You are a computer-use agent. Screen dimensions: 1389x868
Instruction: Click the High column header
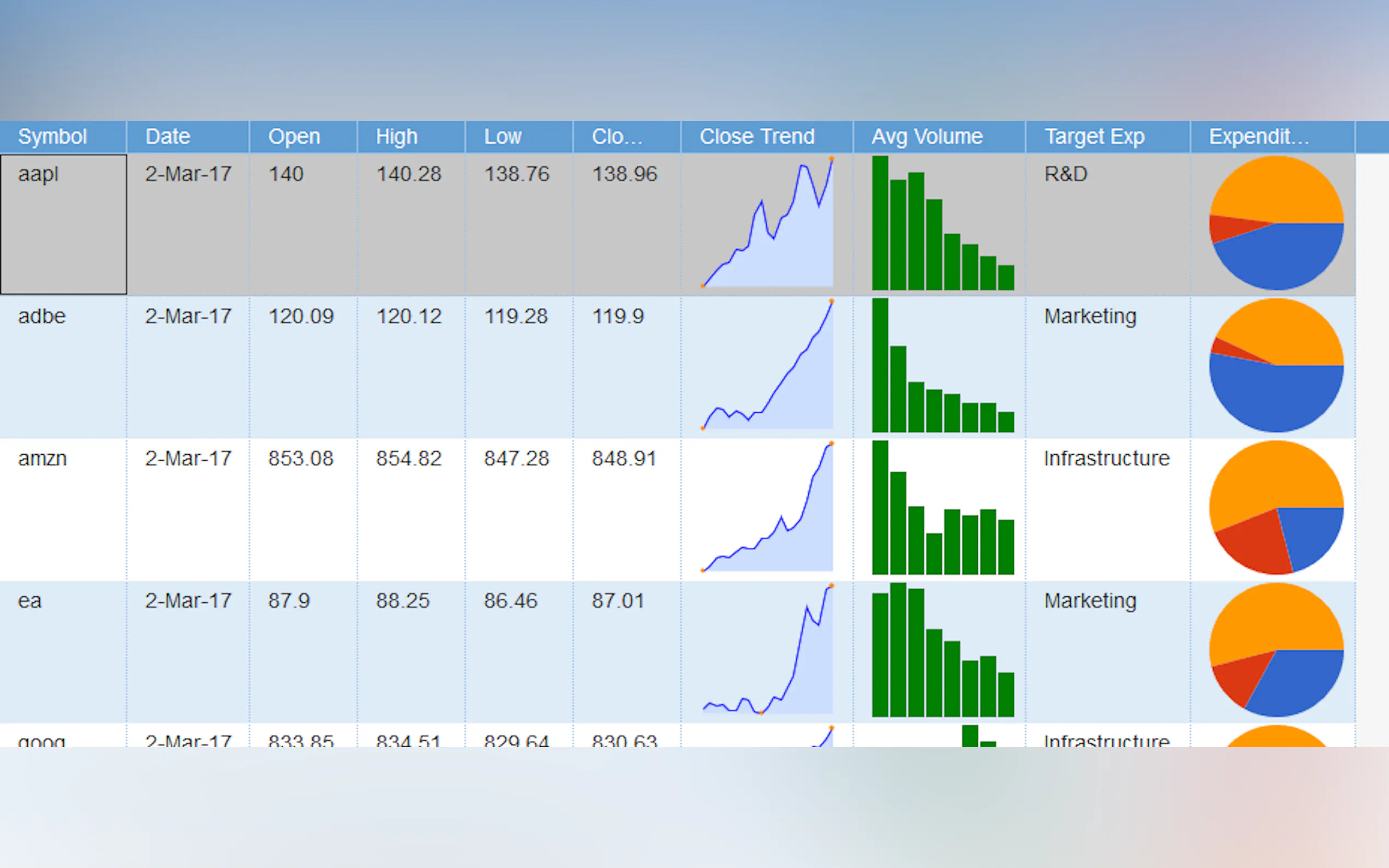[x=396, y=137]
